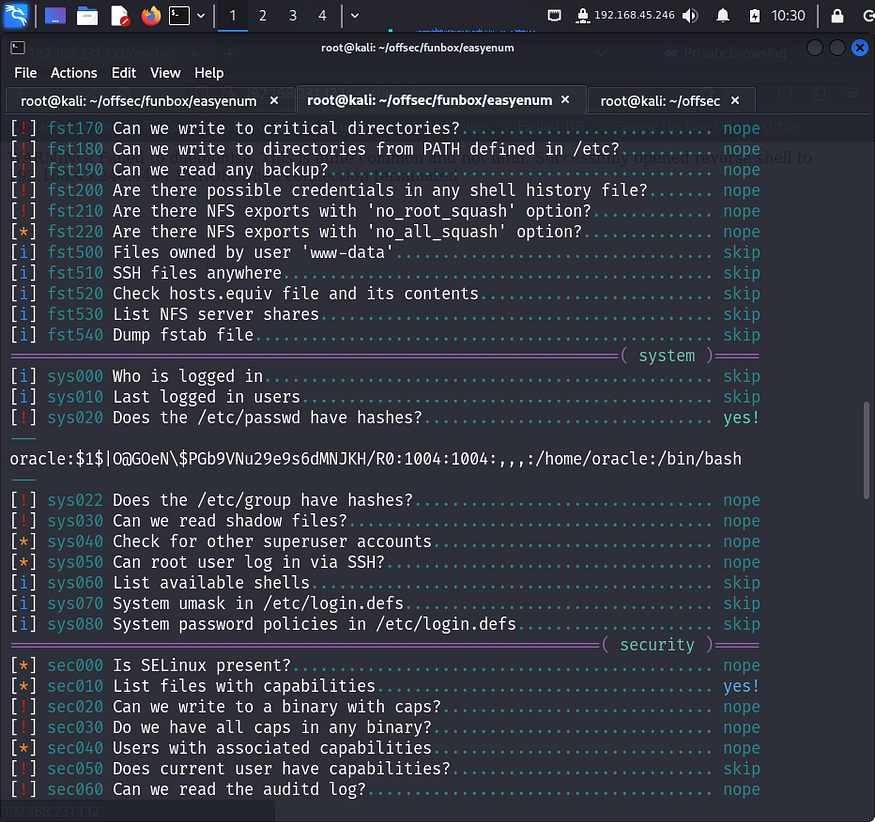Launch the text editor panel icon
The width and height of the screenshot is (875, 822).
[x=119, y=16]
